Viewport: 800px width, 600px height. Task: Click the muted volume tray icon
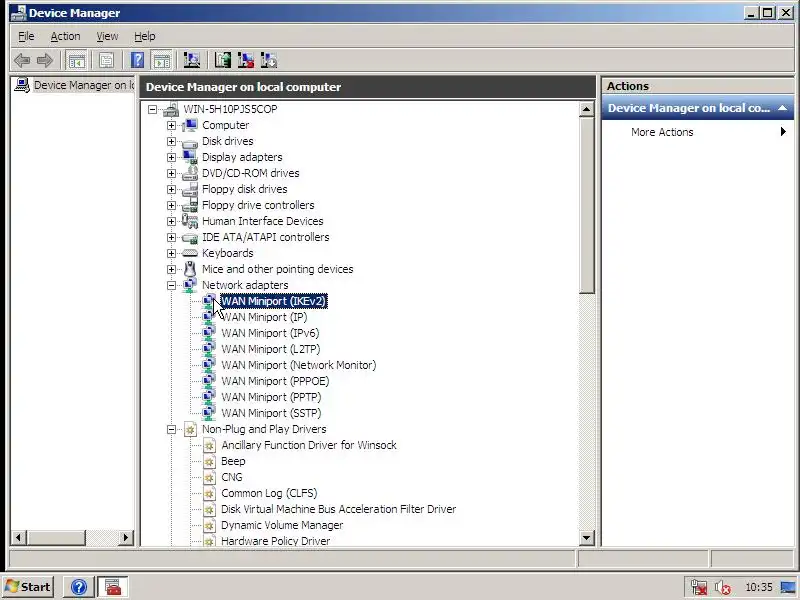[x=722, y=587]
